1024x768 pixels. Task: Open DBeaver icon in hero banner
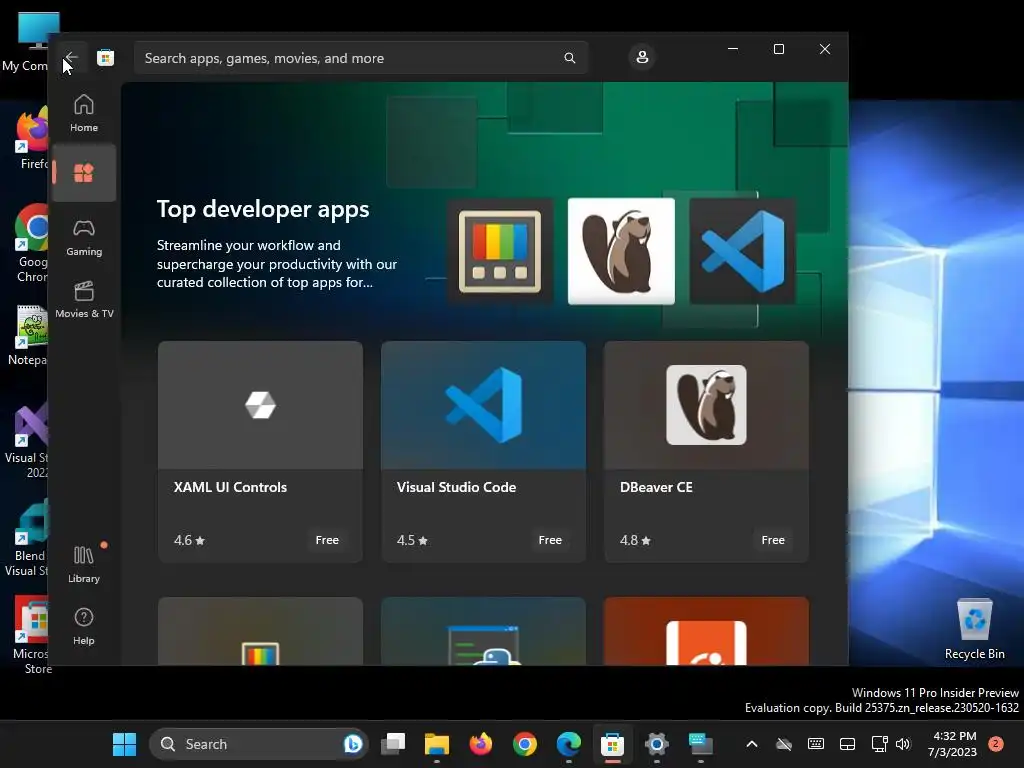tap(621, 251)
